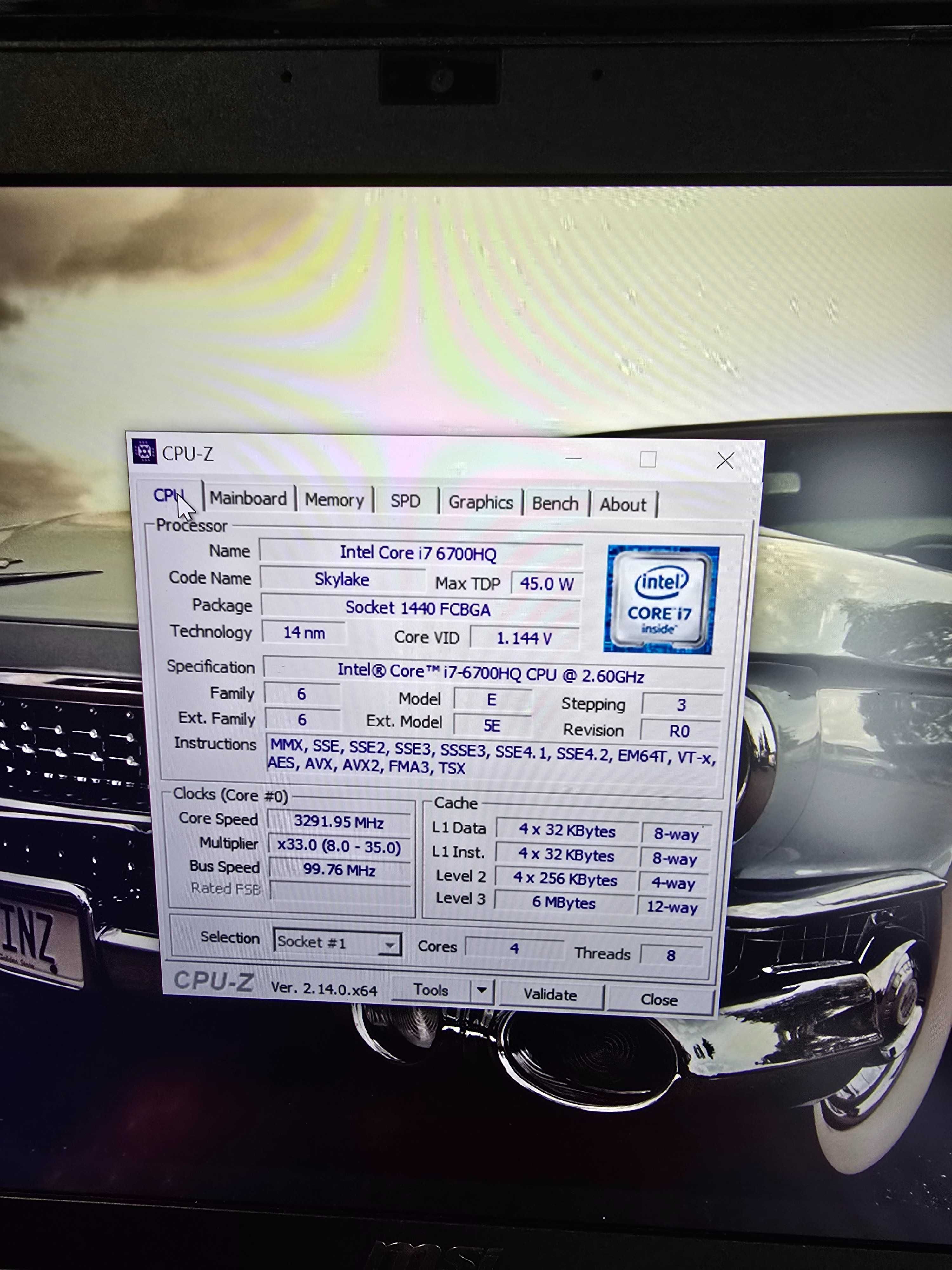Click the Intel Core i7 logo badge
The image size is (952, 1270).
point(661,599)
